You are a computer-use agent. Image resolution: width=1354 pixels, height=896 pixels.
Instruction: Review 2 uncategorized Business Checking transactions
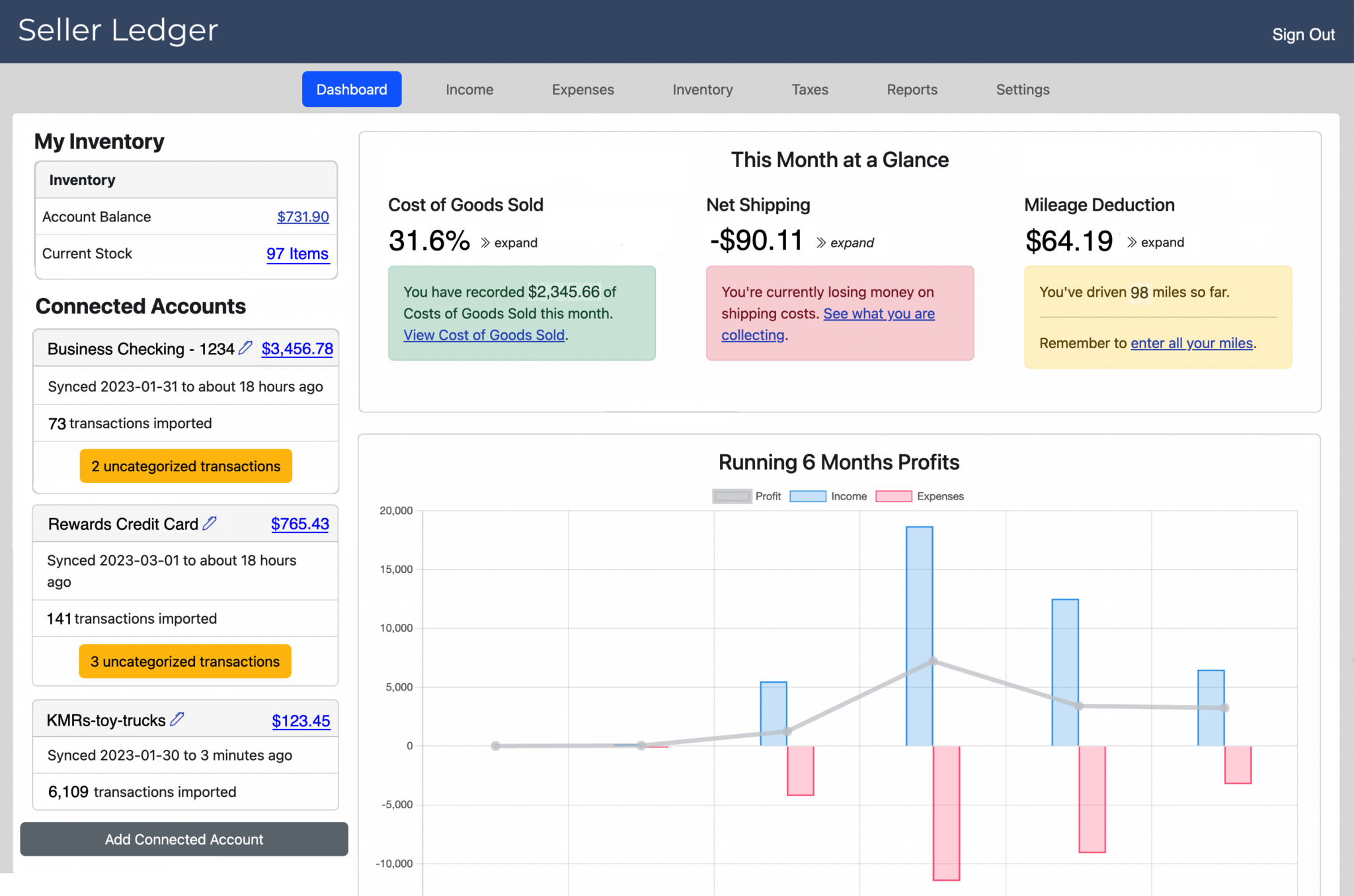point(185,466)
